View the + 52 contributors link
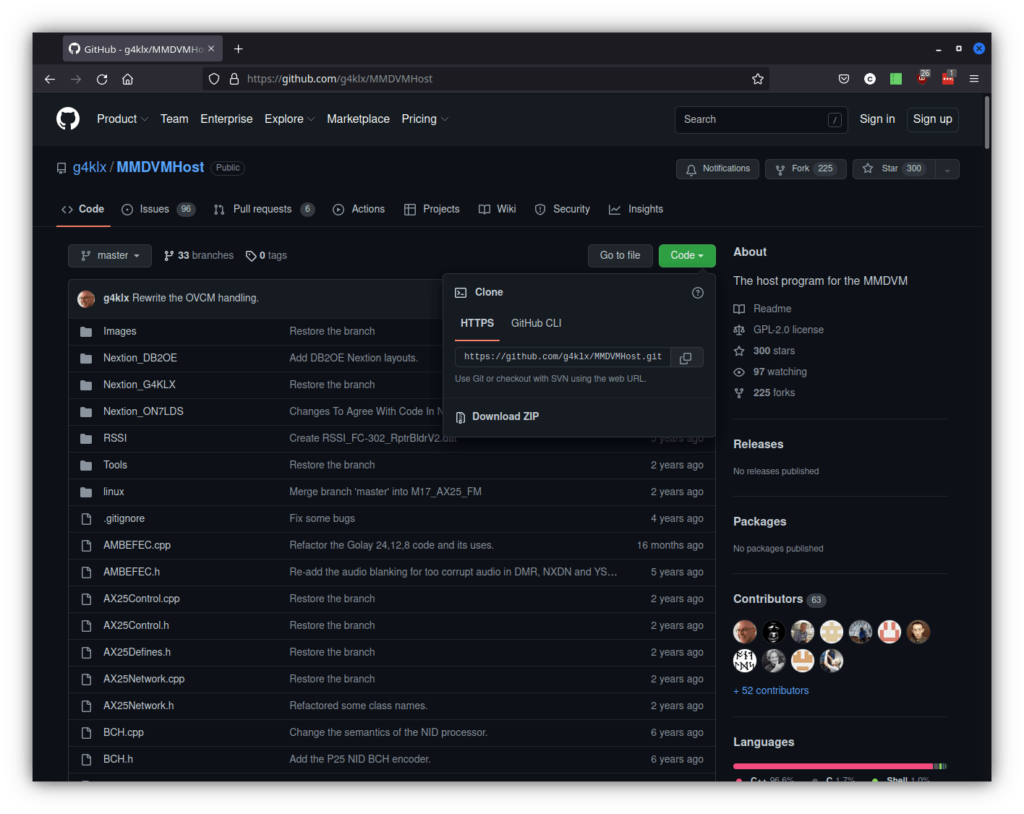1024x814 pixels. pos(771,691)
